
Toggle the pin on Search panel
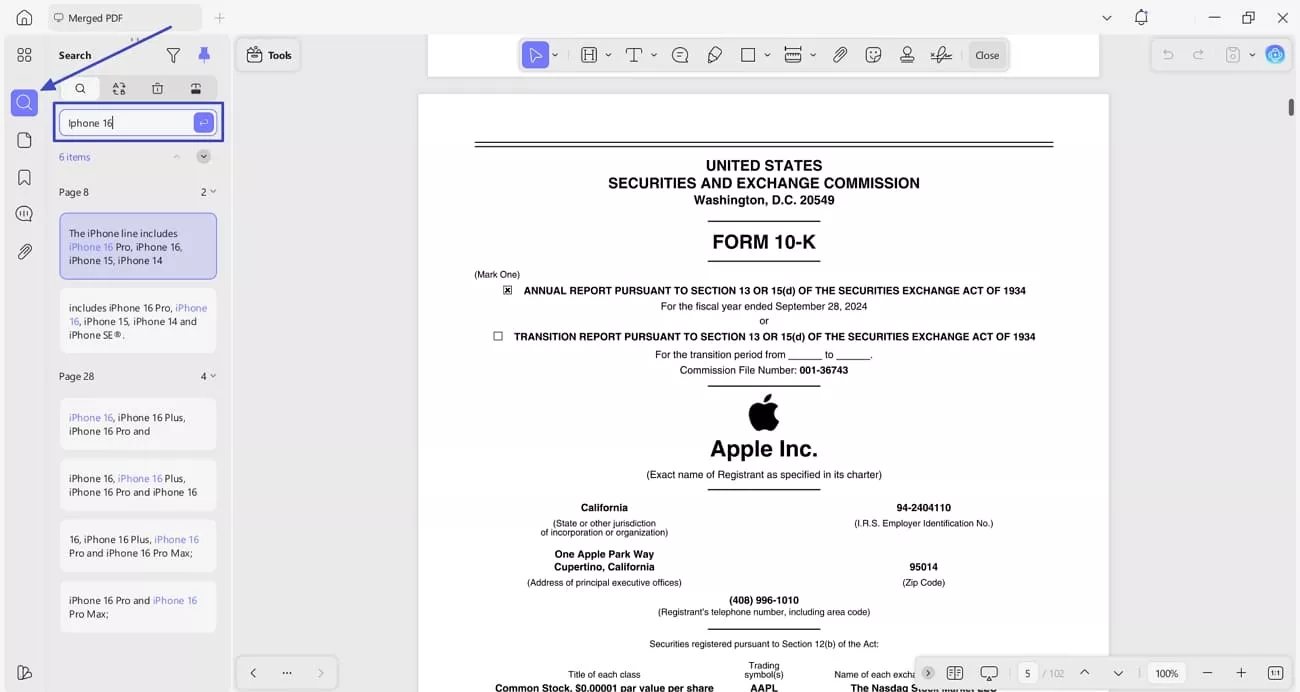[x=204, y=55]
